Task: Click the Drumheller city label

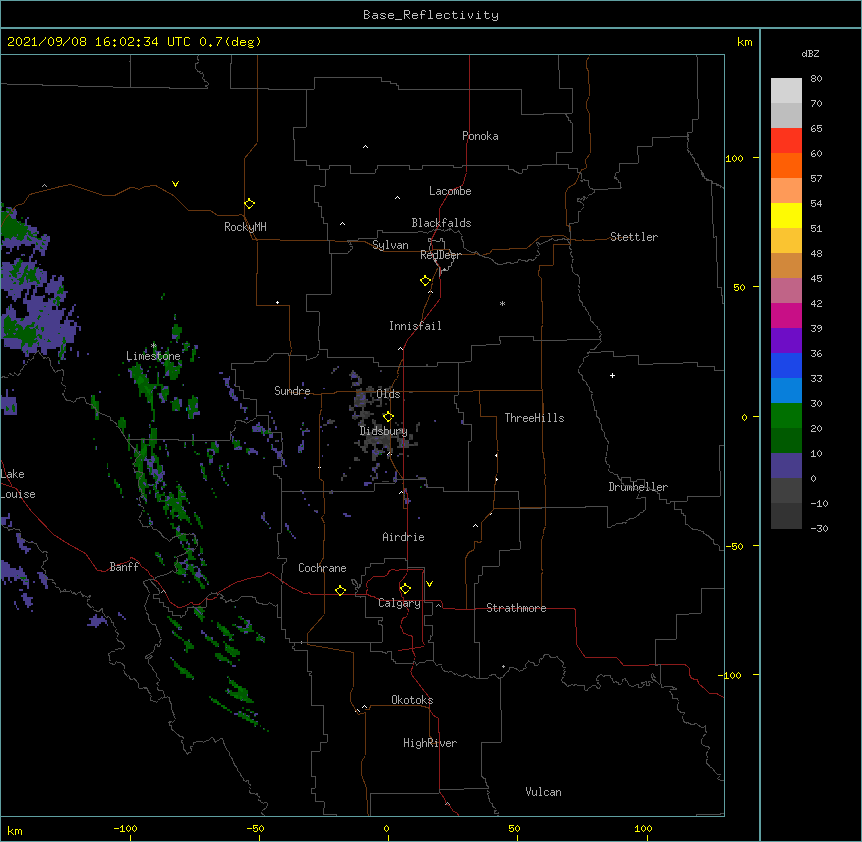Action: point(638,487)
